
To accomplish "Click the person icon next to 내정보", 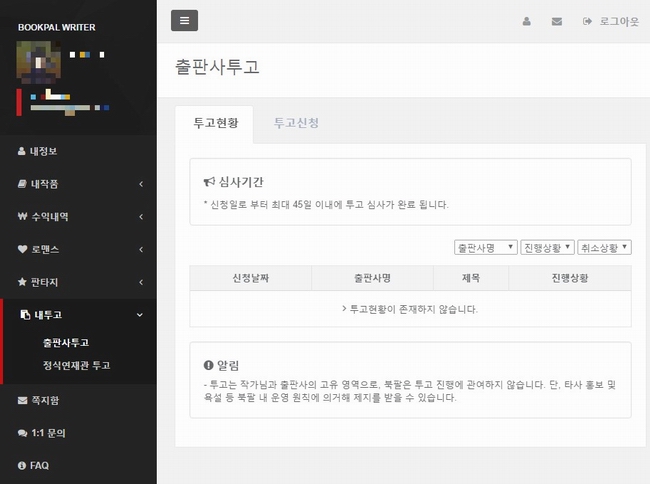I will (22, 151).
